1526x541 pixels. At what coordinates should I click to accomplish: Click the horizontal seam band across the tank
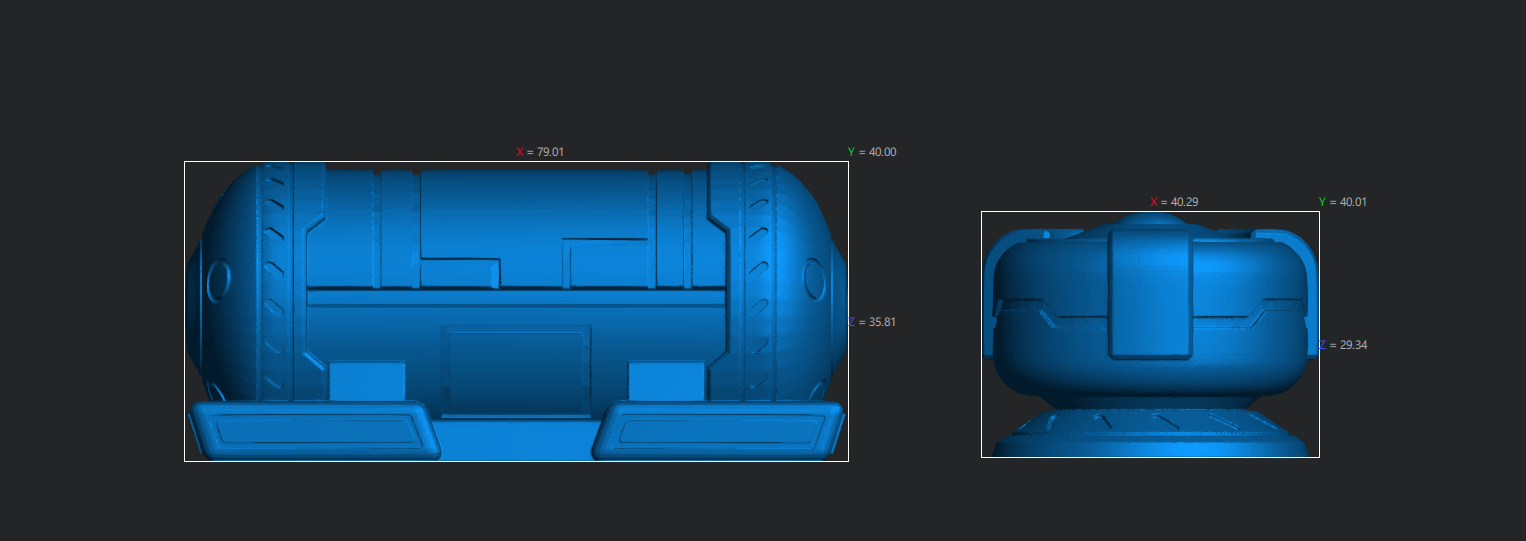point(515,298)
